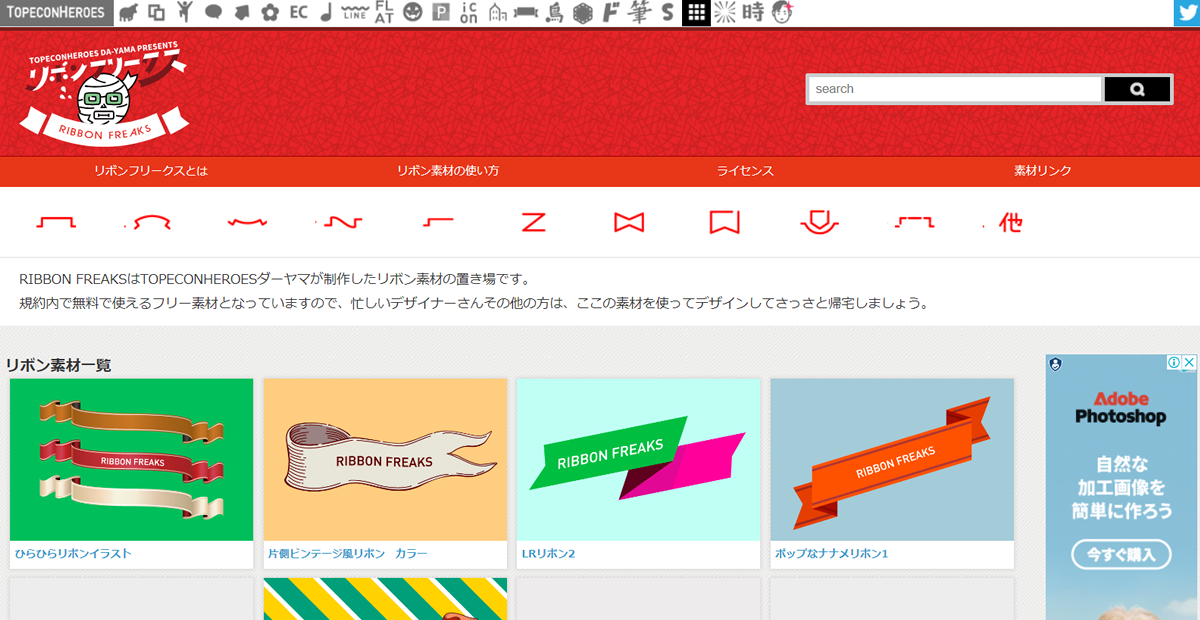This screenshot has width=1200, height=620.
Task: Click the TOPECONHEROES logo in the top bar
Action: 55,13
